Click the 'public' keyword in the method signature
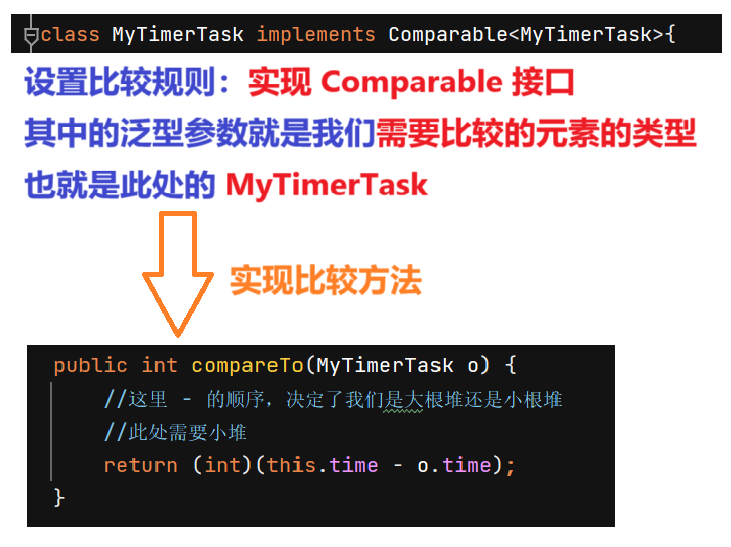 (90, 365)
